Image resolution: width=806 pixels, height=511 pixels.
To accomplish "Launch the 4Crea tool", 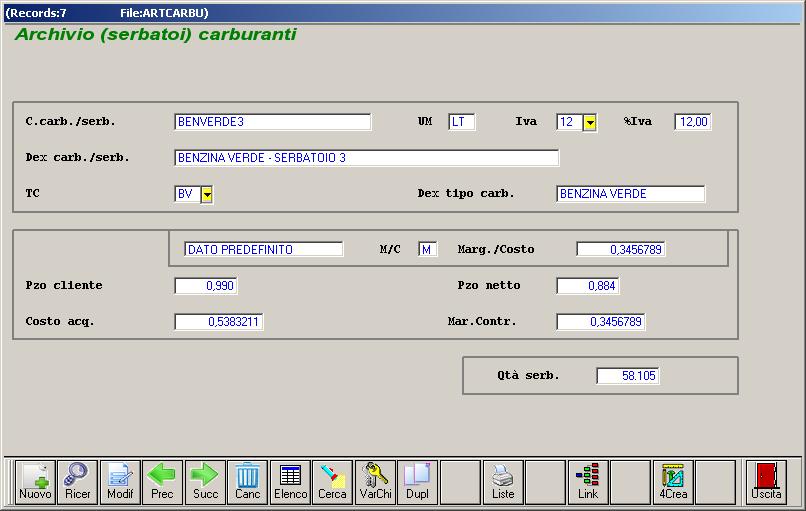I will tap(673, 482).
